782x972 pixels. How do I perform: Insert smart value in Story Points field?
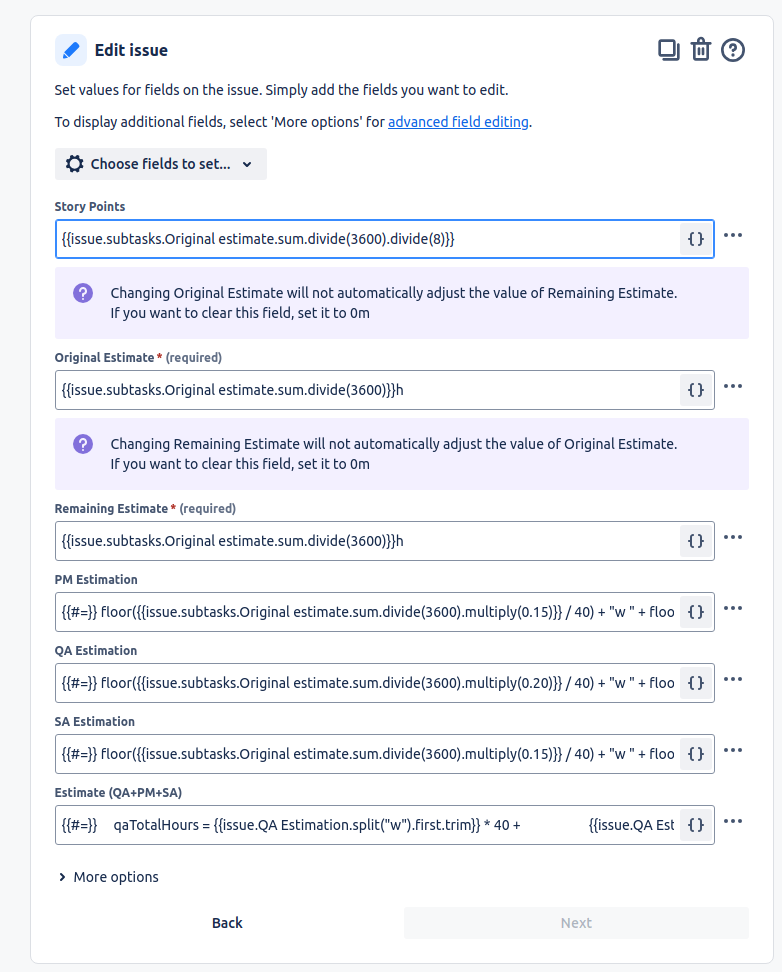[x=695, y=239]
